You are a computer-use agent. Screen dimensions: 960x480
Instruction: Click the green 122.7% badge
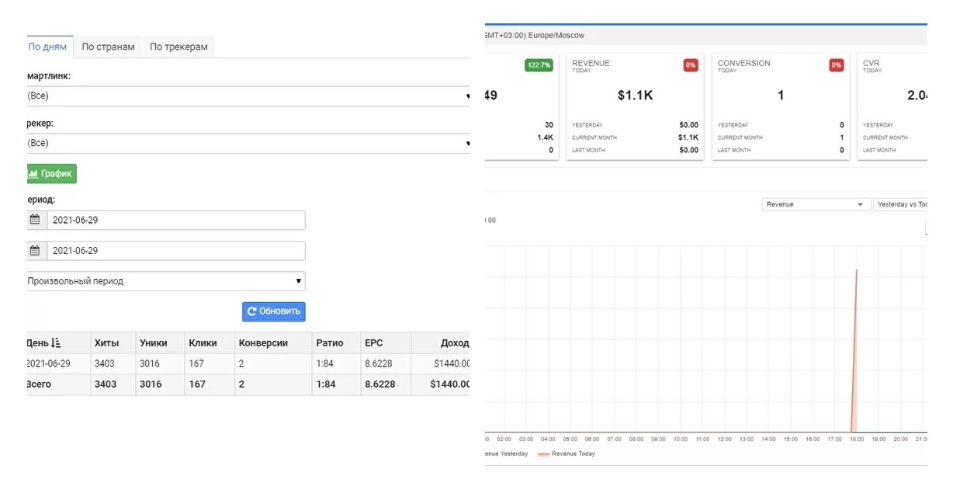(x=538, y=66)
